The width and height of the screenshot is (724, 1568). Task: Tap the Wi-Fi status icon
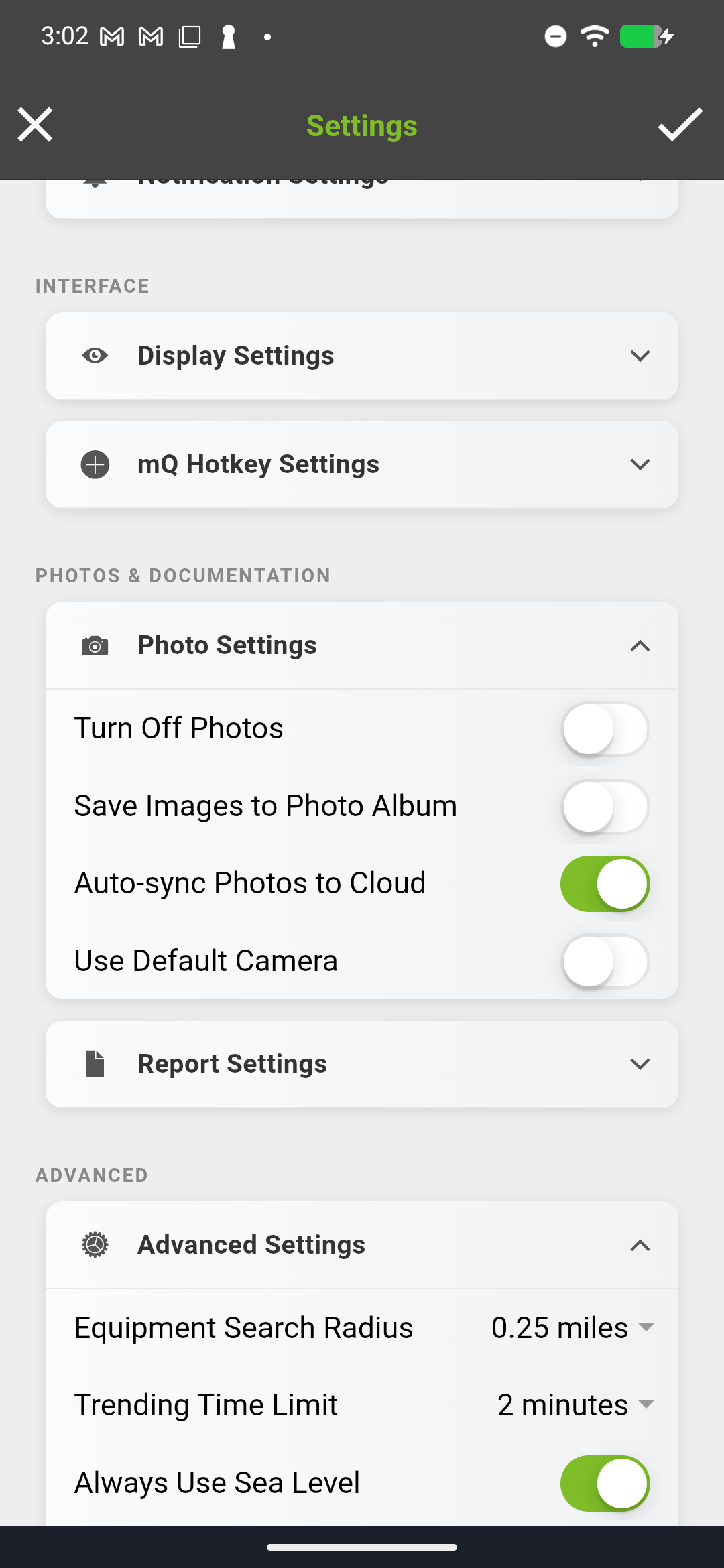tap(595, 36)
